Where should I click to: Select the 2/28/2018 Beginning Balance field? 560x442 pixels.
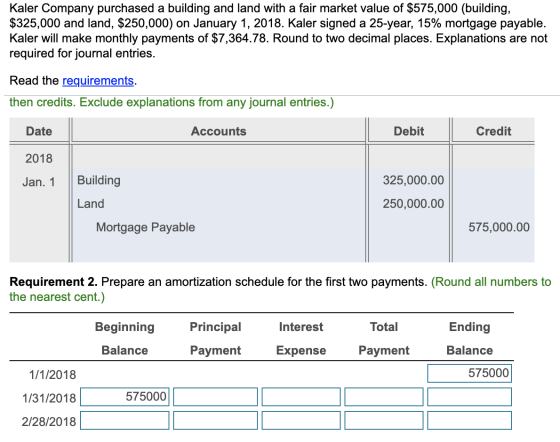pyautogui.click(x=125, y=421)
